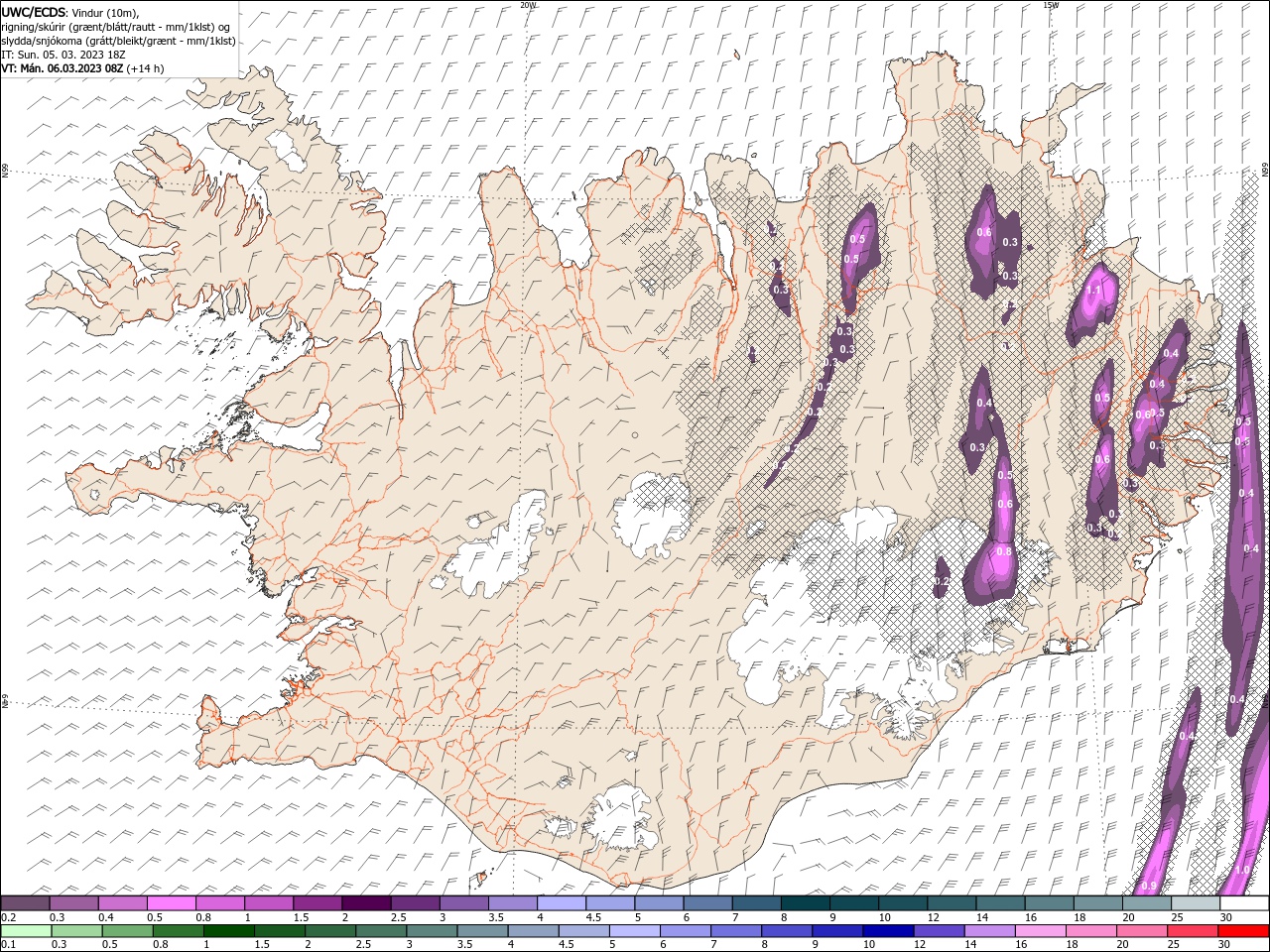Screen dimensions: 1270x952
Task: Select the 3 swatch in lower rain scale
Action: [x=432, y=931]
